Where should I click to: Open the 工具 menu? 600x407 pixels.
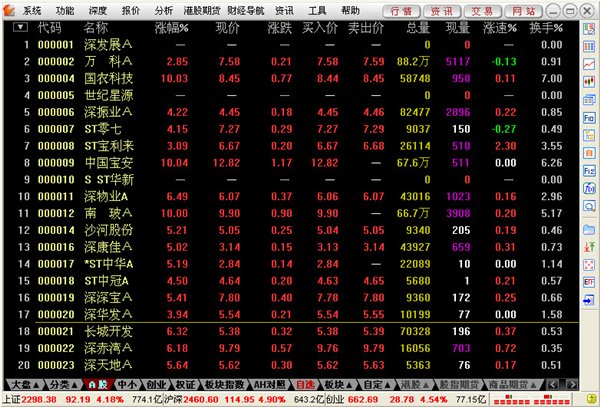tap(317, 11)
